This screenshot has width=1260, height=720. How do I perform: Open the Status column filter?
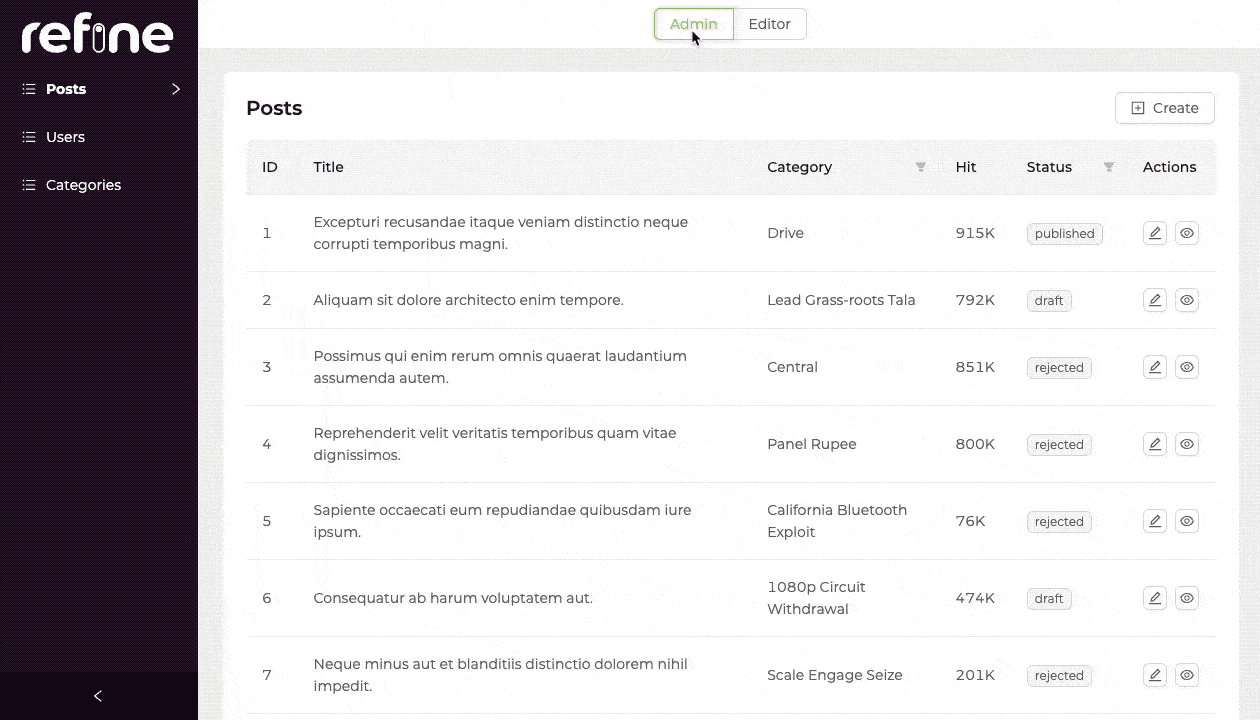[x=1108, y=167]
